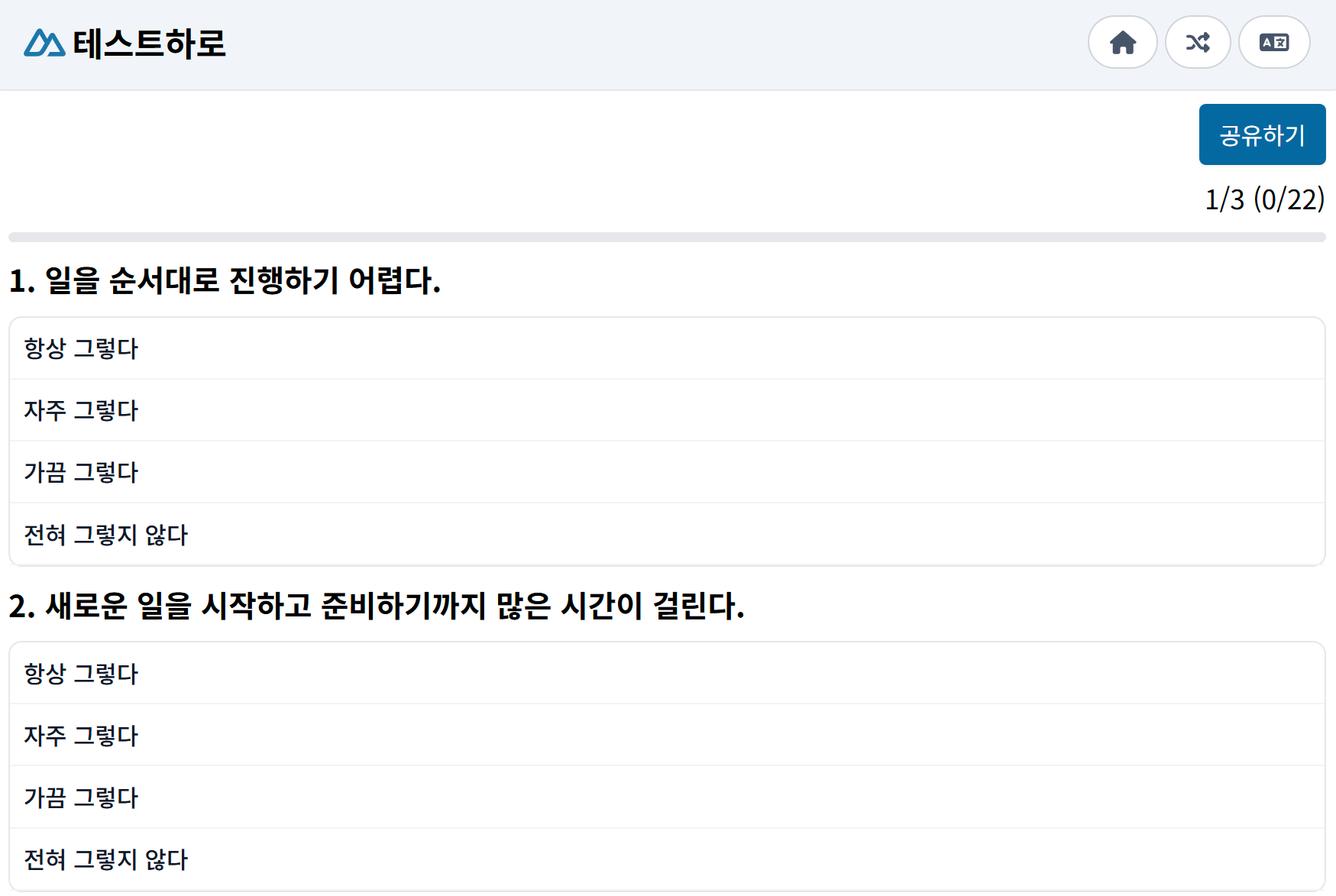Click question 2 heading about 새로운 일
This screenshot has height=896, width=1336.
pyautogui.click(x=376, y=606)
